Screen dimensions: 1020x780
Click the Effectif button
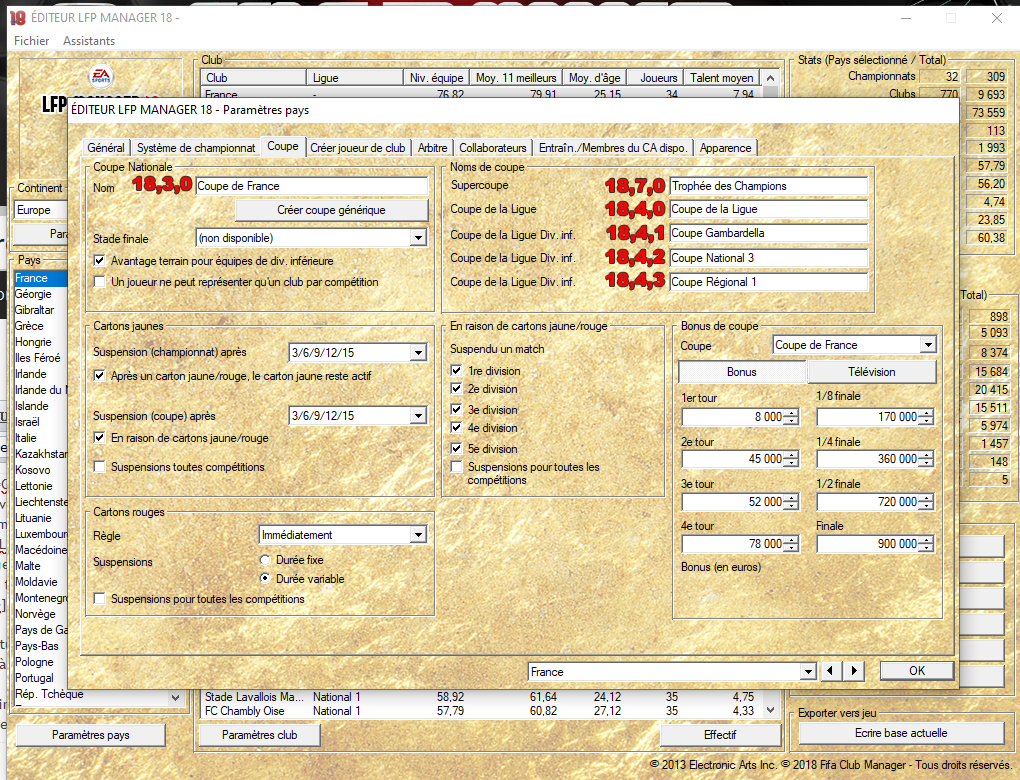tap(720, 735)
